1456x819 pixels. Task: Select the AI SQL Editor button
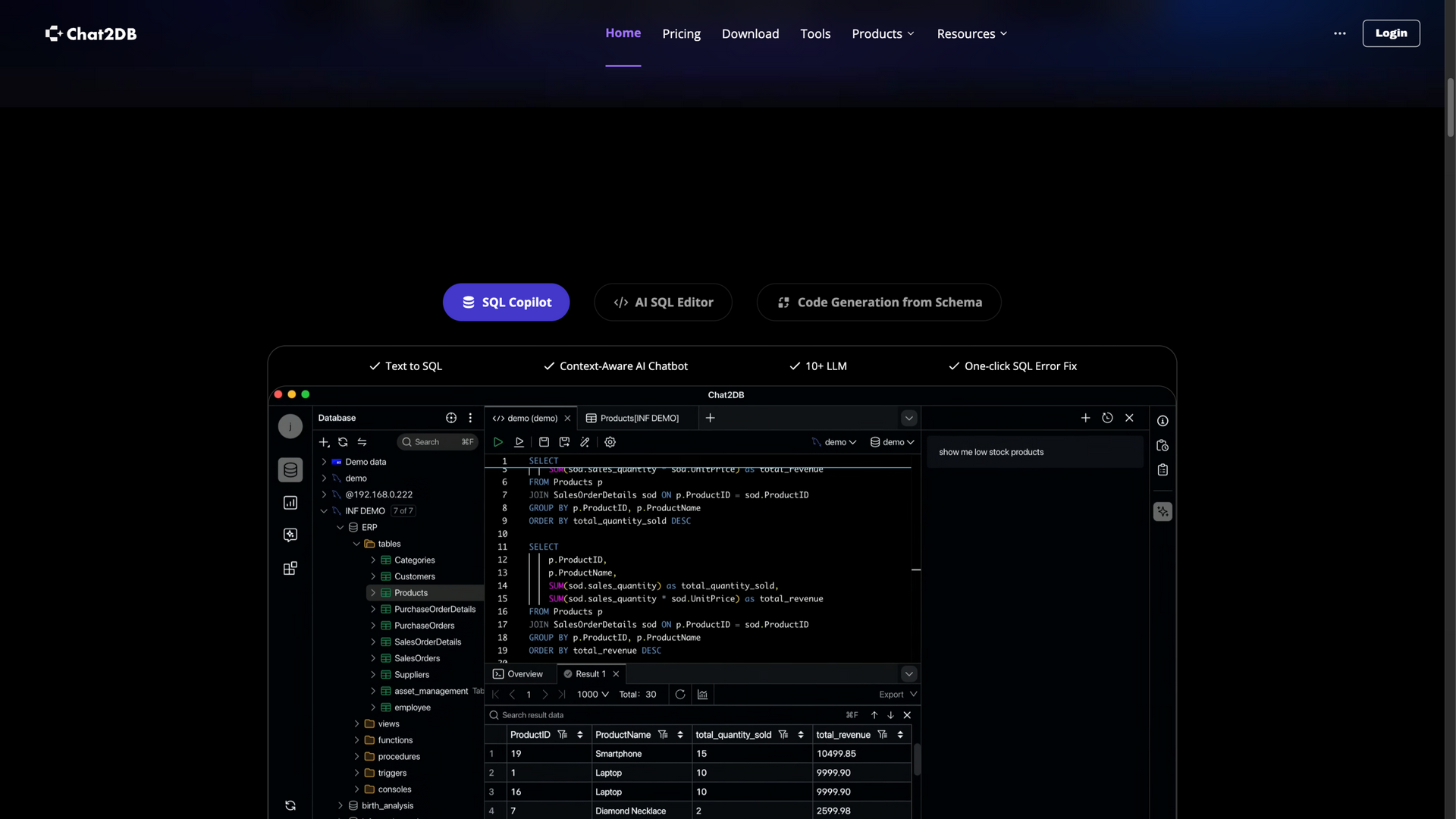pos(663,303)
